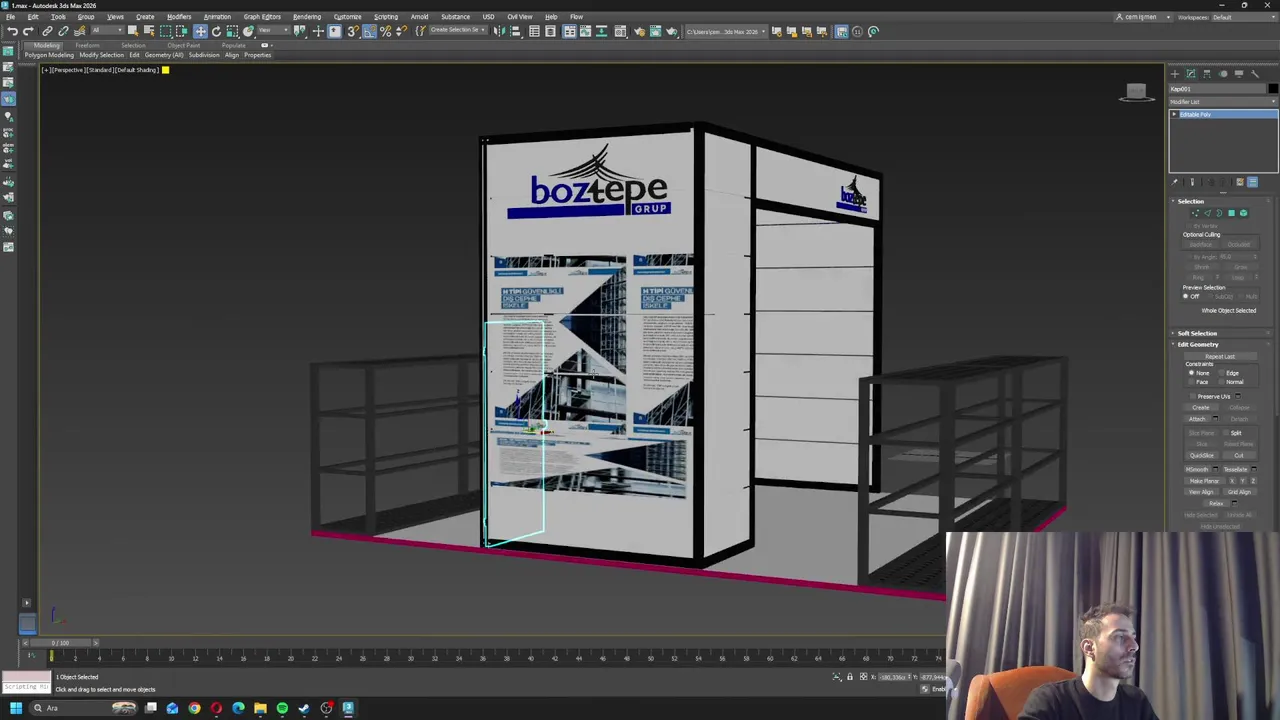
Task: Choose the Rectangular Selection Region tool
Action: tap(165, 31)
